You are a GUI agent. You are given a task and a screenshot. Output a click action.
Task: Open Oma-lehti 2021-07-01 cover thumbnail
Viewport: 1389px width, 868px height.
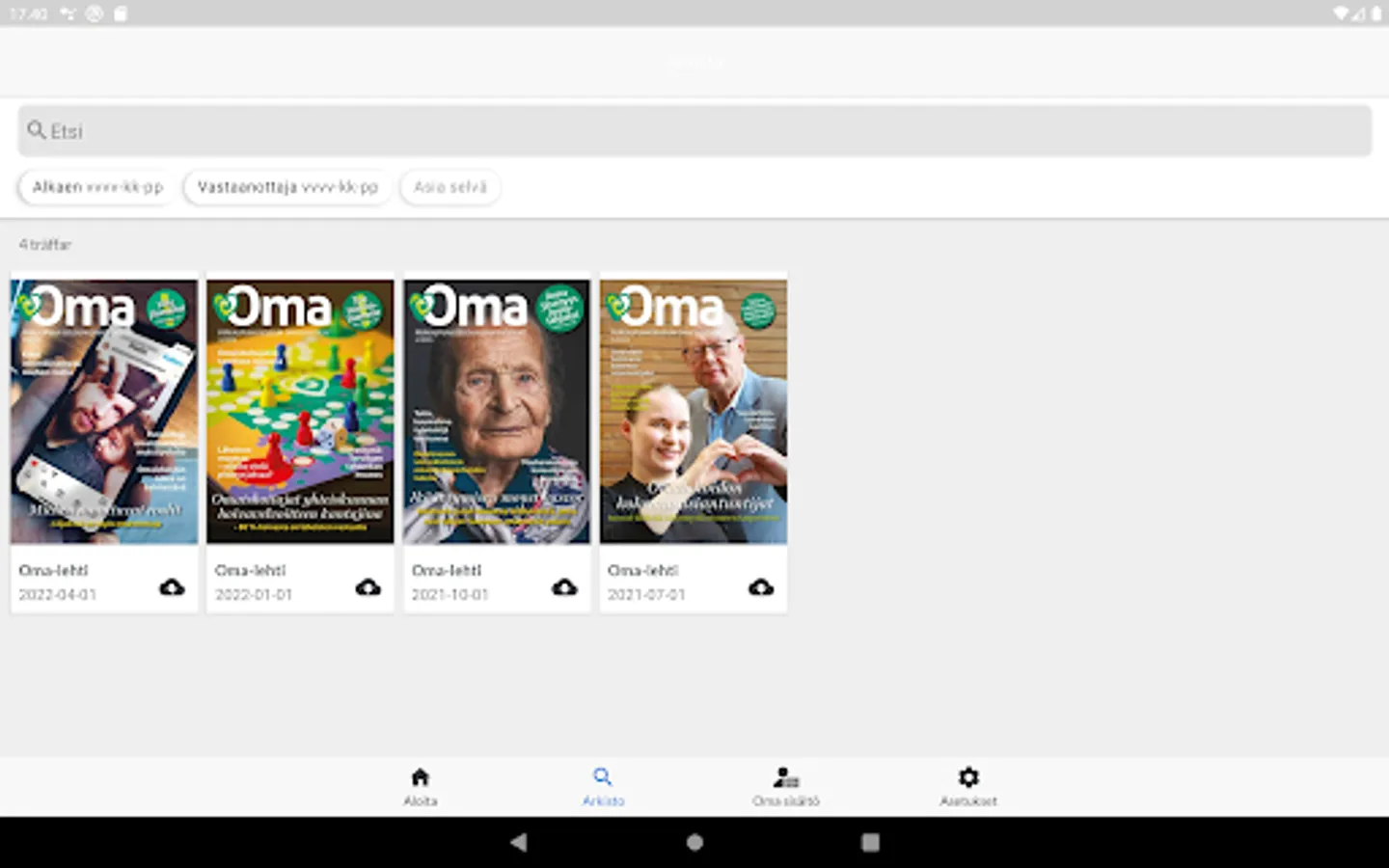pos(694,412)
